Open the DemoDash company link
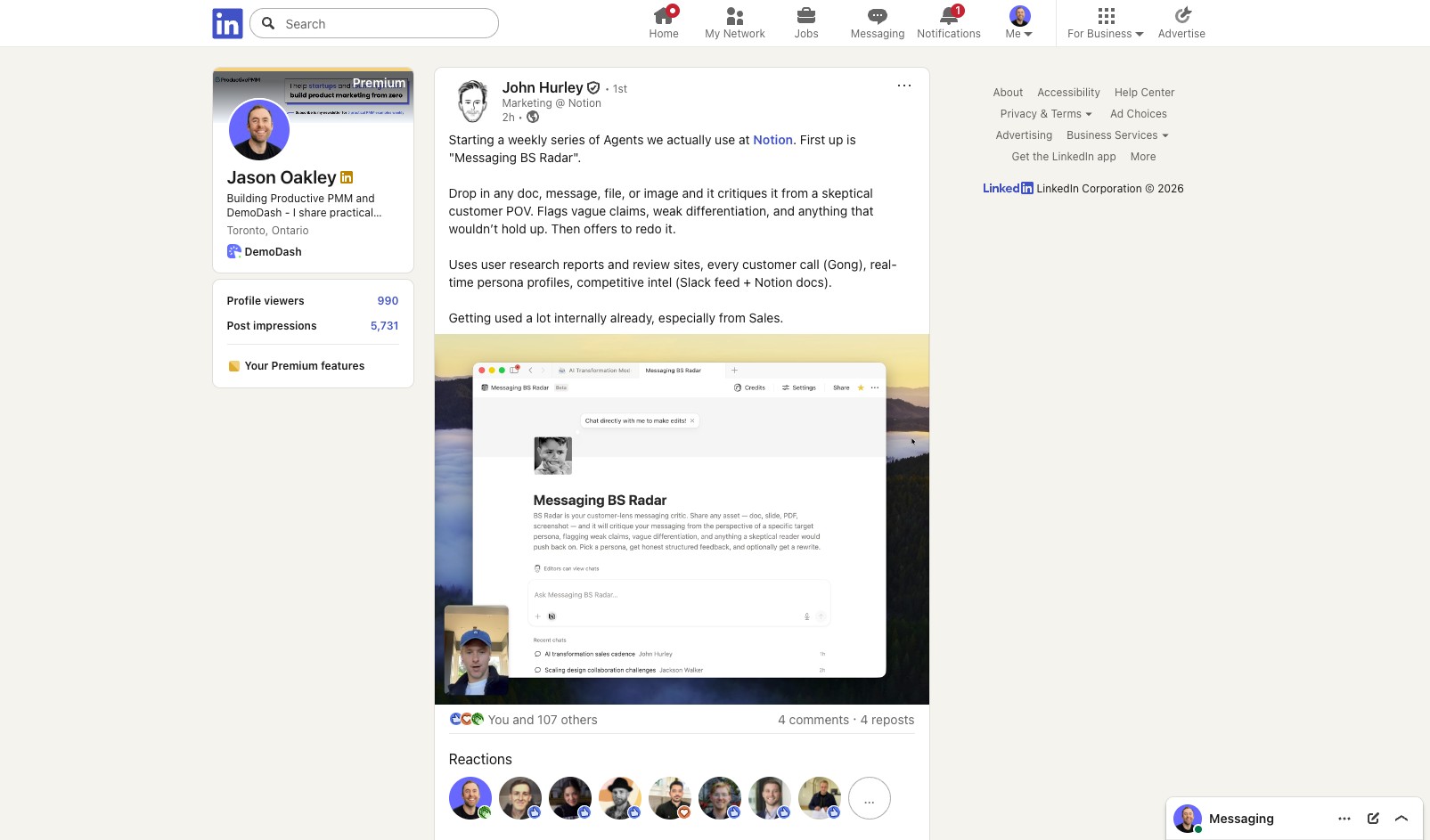 (x=265, y=252)
